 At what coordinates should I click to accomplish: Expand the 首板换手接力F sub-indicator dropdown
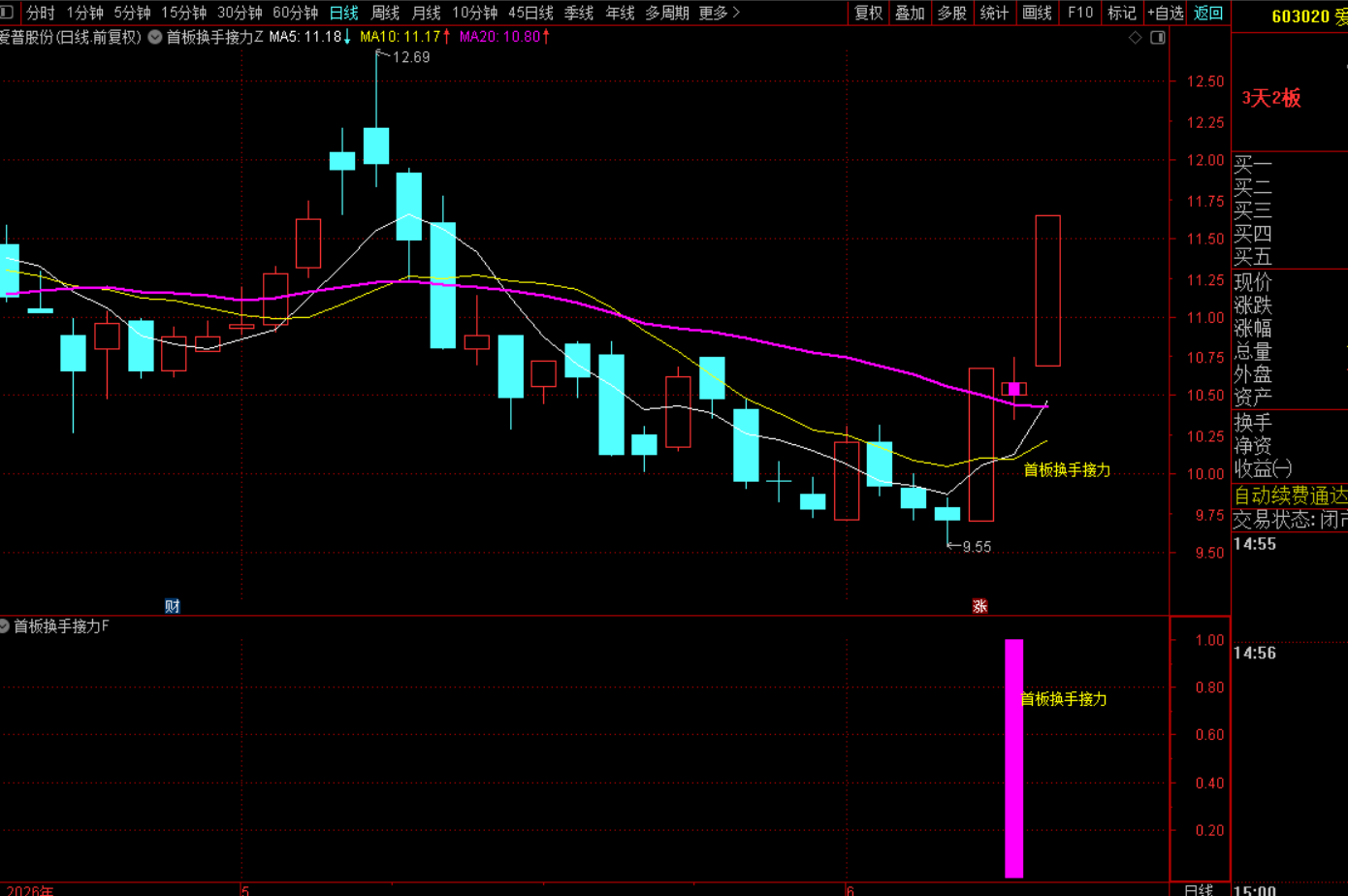point(5,626)
